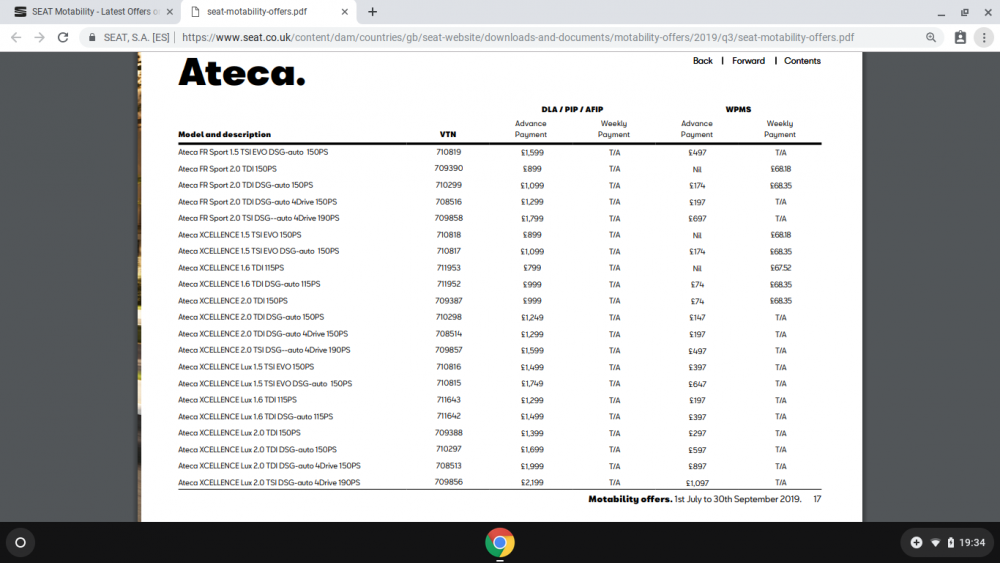The image size is (1000, 563).
Task: Click the VTN column header
Action: tap(448, 135)
